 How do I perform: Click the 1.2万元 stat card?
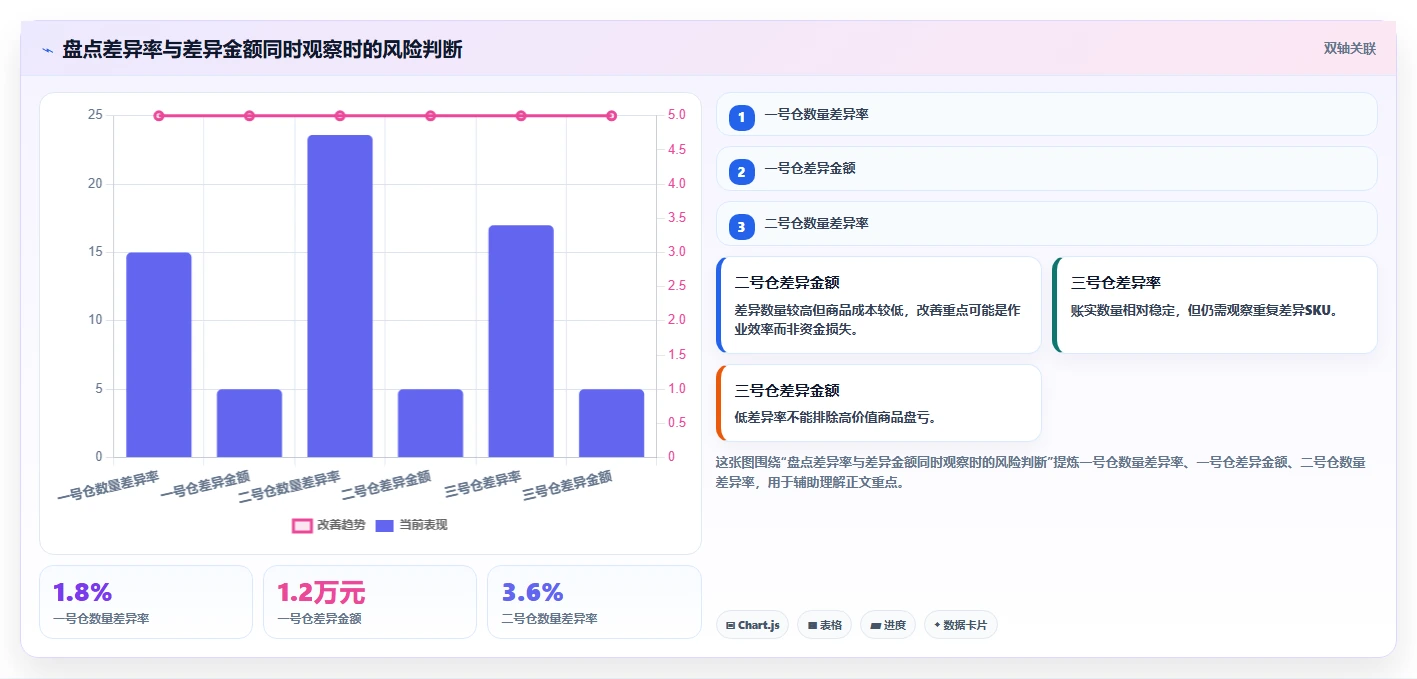[370, 602]
